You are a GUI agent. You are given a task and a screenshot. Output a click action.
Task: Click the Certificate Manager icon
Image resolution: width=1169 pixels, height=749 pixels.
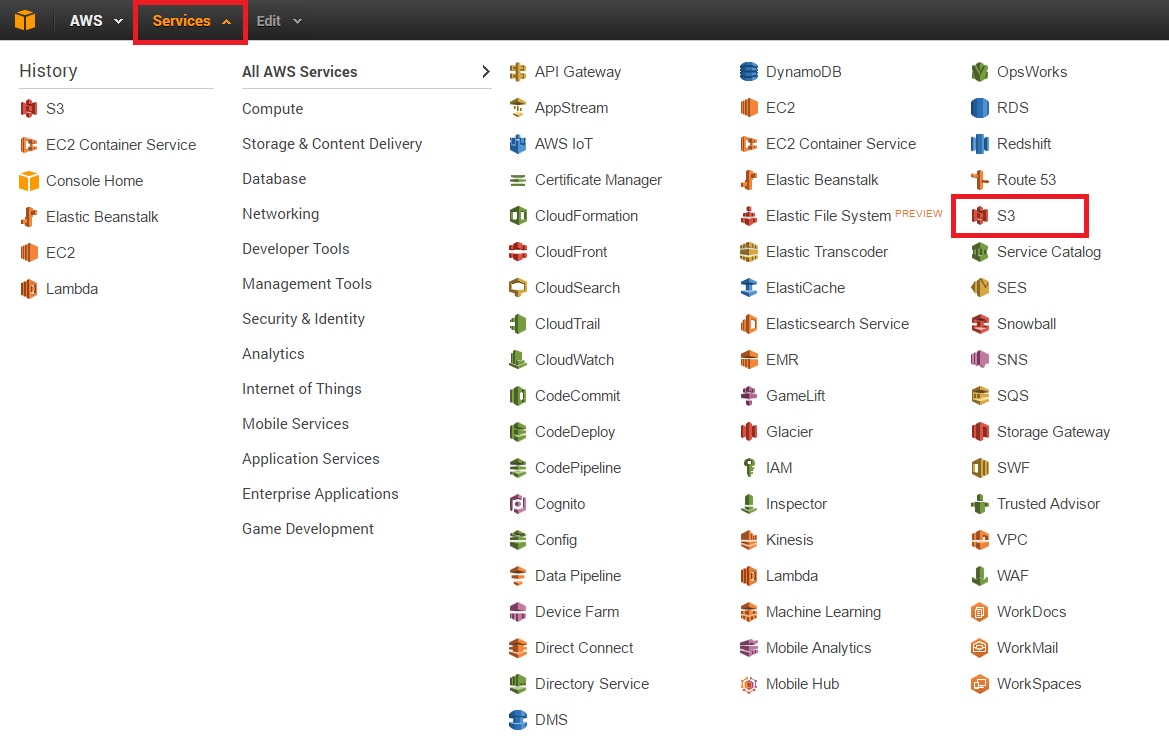(x=517, y=180)
